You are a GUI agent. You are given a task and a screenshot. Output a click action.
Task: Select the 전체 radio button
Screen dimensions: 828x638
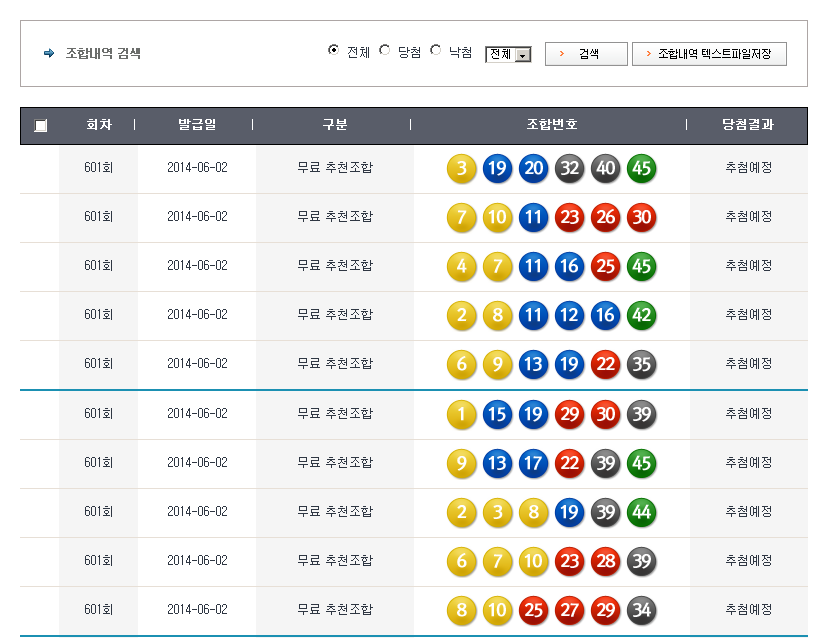[334, 51]
